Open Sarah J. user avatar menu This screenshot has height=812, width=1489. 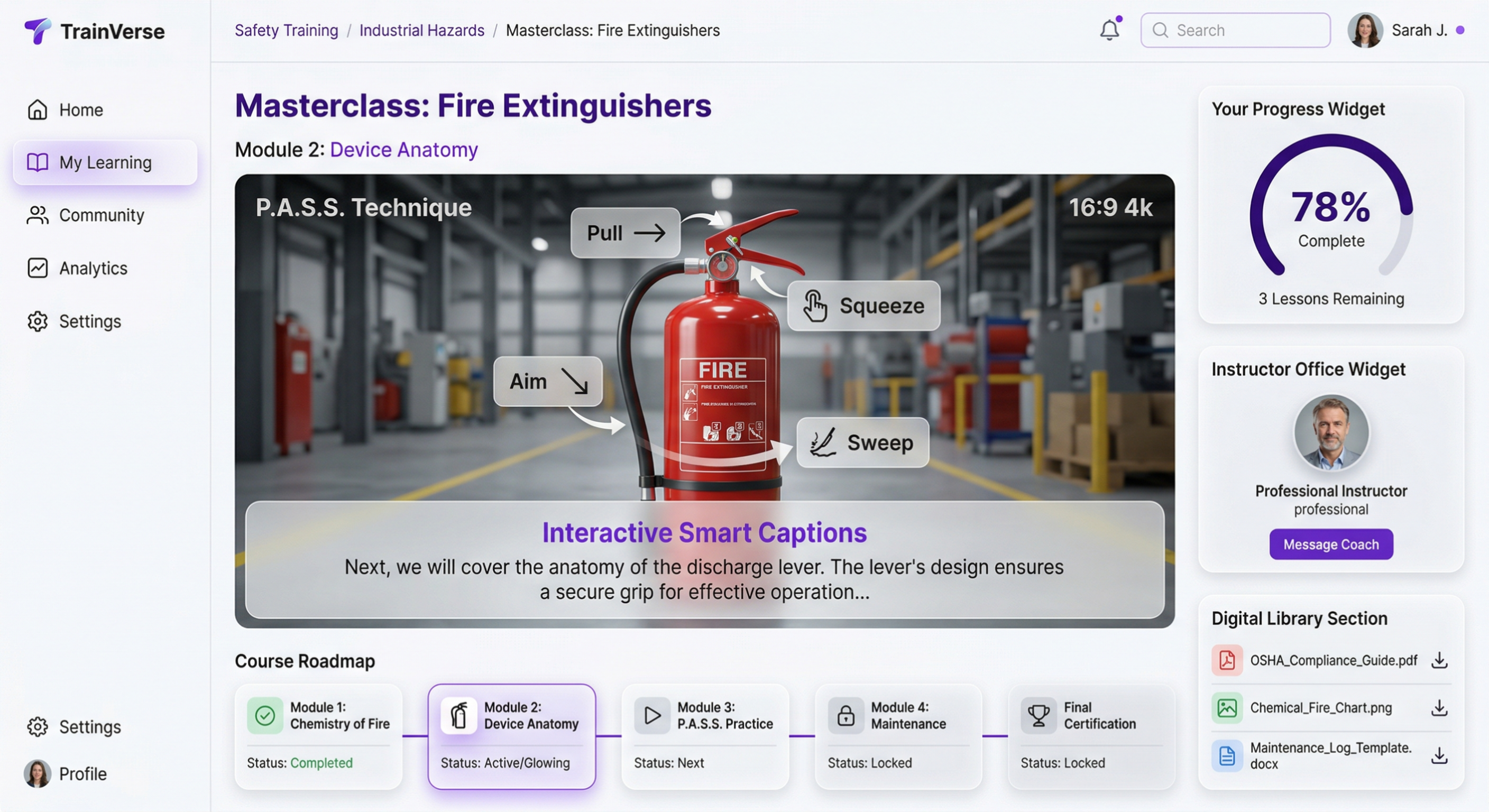pos(1365,30)
